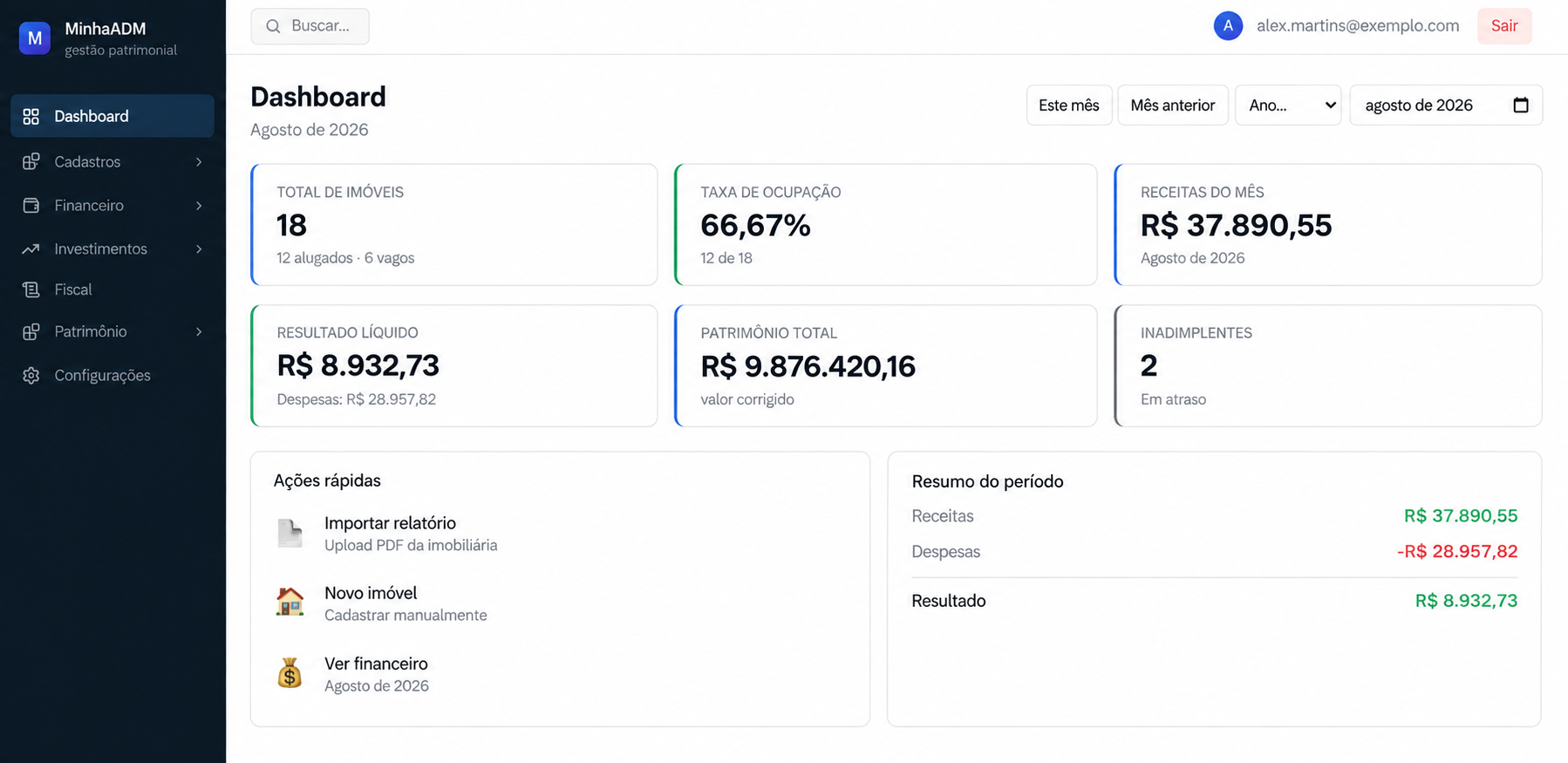Viewport: 1568px width, 763px height.
Task: Open the calendar picker icon
Action: (x=1521, y=105)
